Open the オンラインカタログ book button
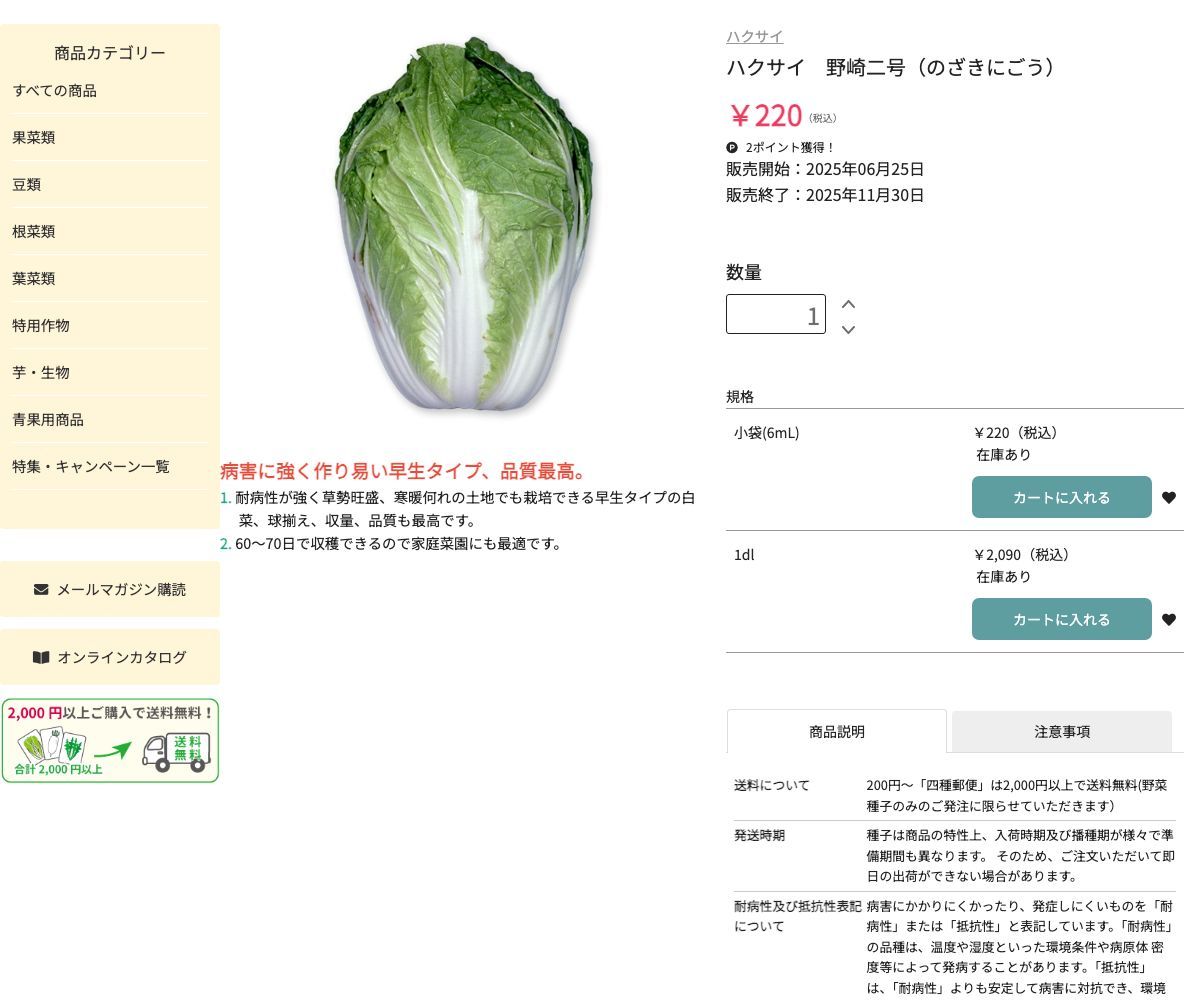Image resolution: width=1200 pixels, height=1000 pixels. (x=110, y=658)
